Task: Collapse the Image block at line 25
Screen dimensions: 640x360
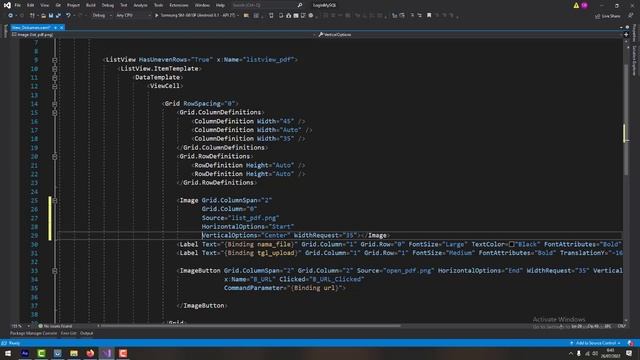Action: (55, 200)
